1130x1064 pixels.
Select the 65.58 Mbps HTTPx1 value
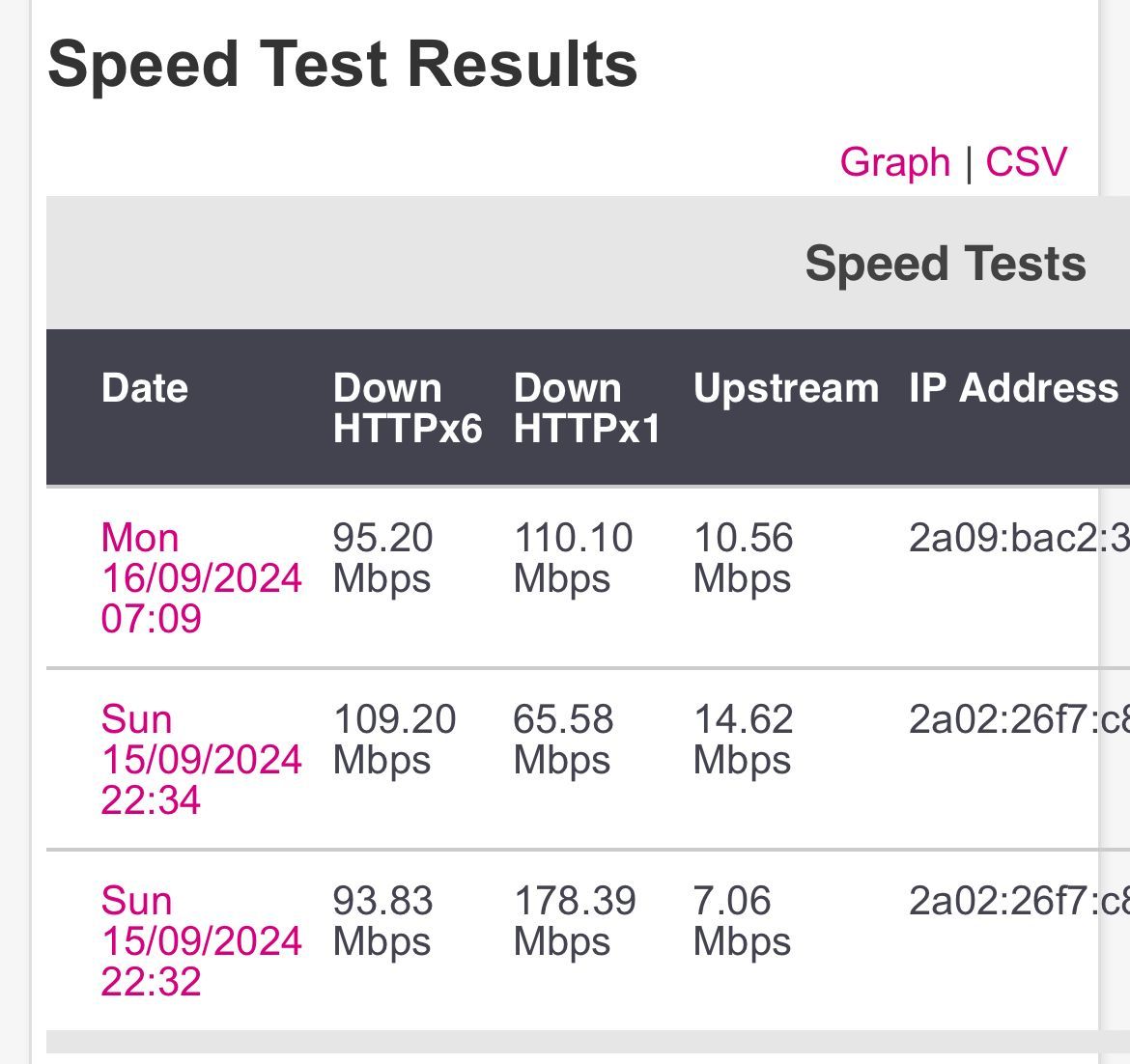point(563,740)
